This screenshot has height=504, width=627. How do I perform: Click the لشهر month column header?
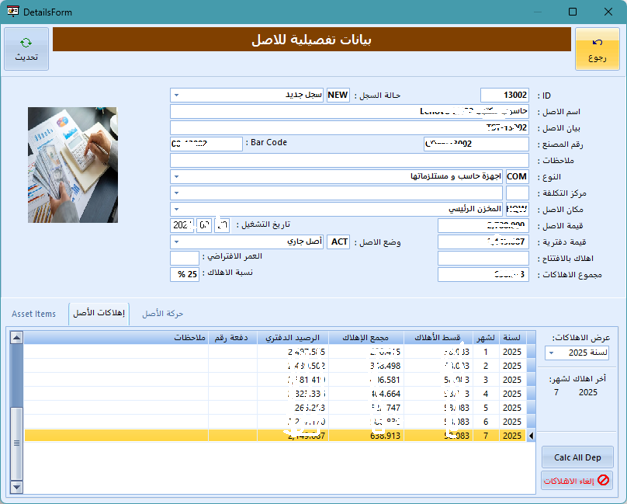click(486, 338)
